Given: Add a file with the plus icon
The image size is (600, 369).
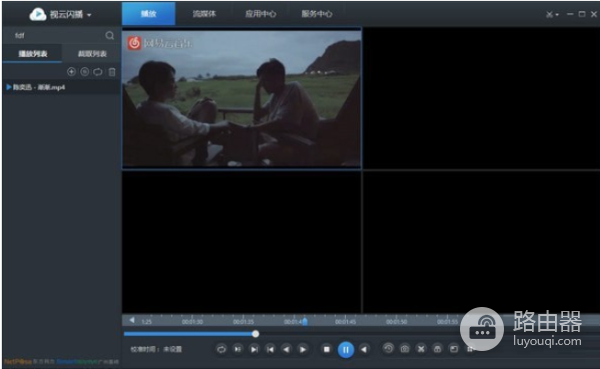Looking at the screenshot, I should click(71, 72).
